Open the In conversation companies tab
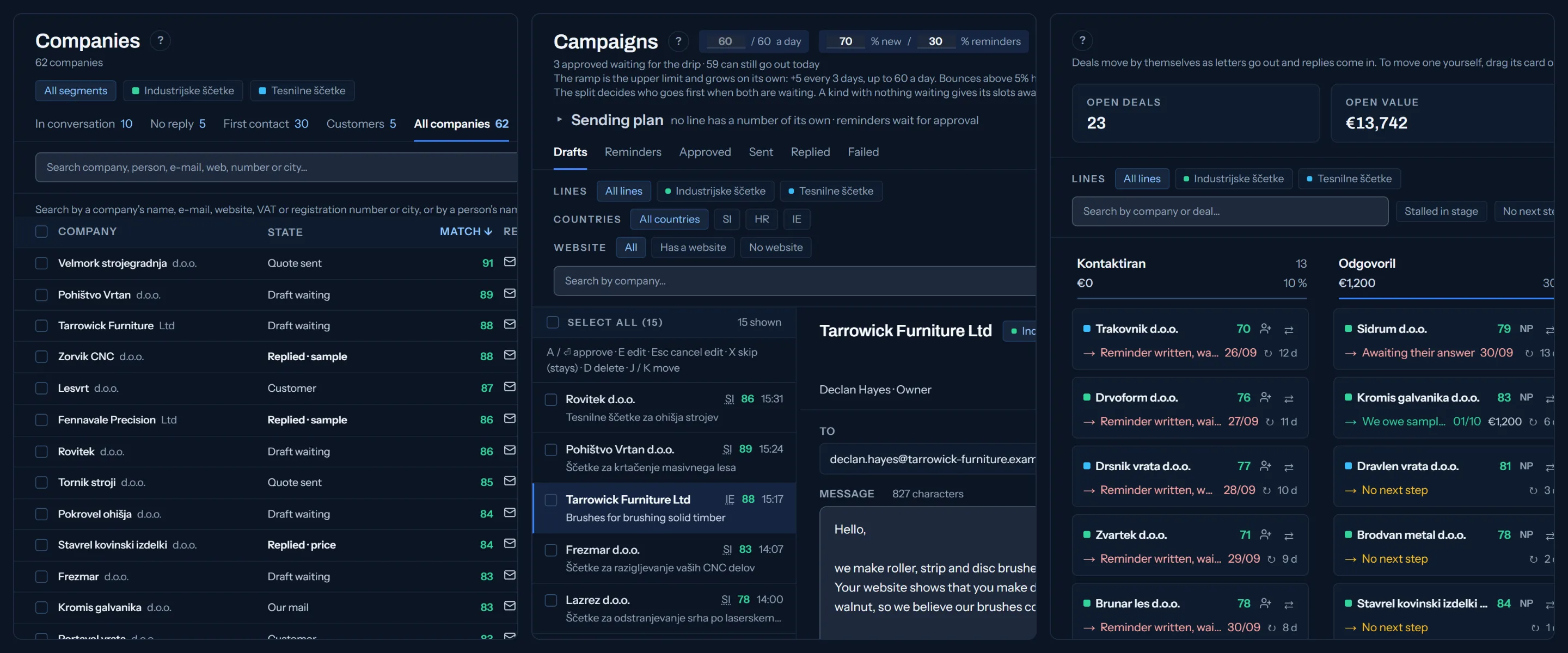Viewport: 1568px width, 653px height. pyautogui.click(x=83, y=124)
